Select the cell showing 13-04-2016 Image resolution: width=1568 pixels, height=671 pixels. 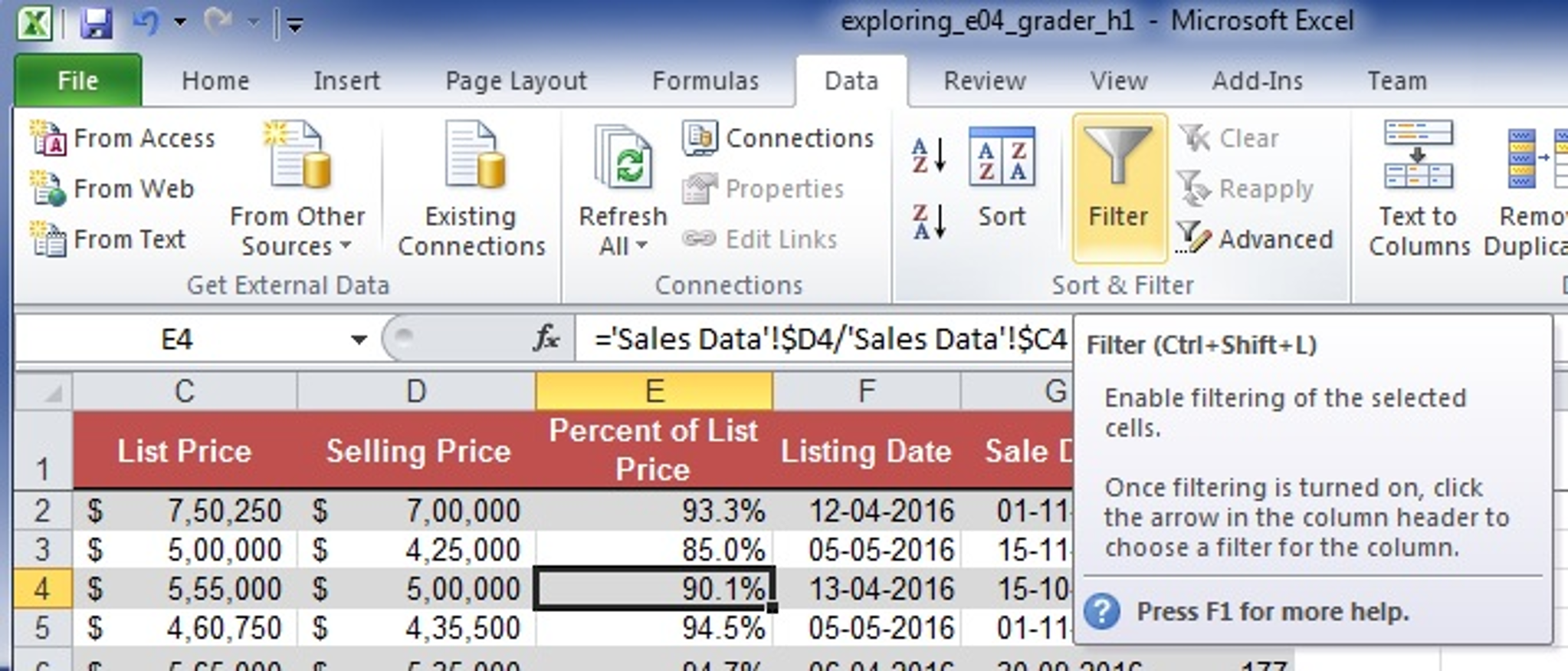tap(866, 589)
